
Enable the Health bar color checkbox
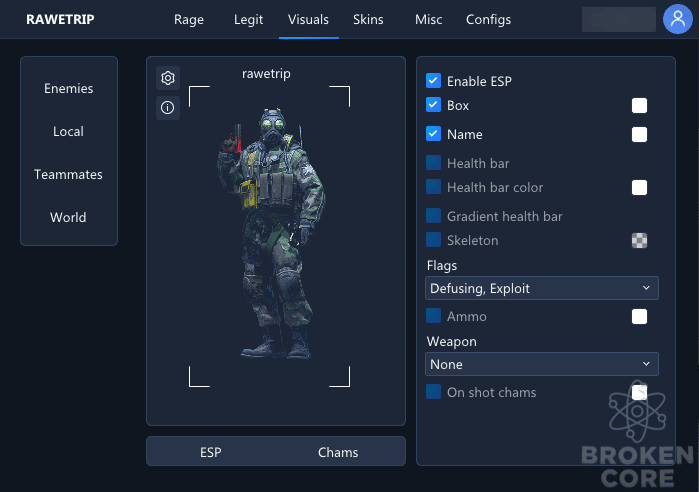tap(433, 187)
